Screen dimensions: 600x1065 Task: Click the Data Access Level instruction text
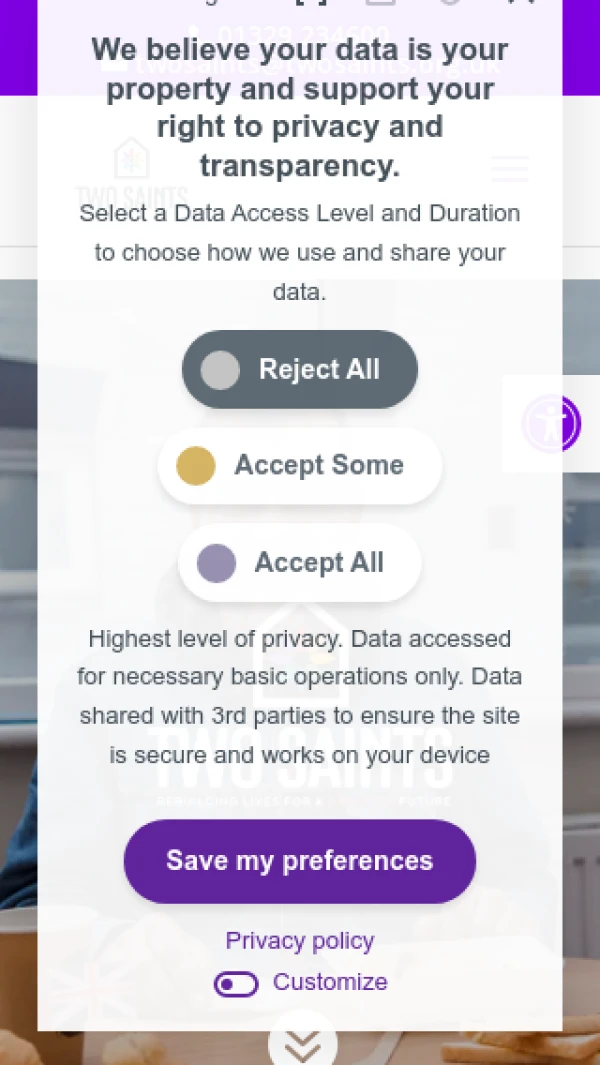click(x=300, y=252)
